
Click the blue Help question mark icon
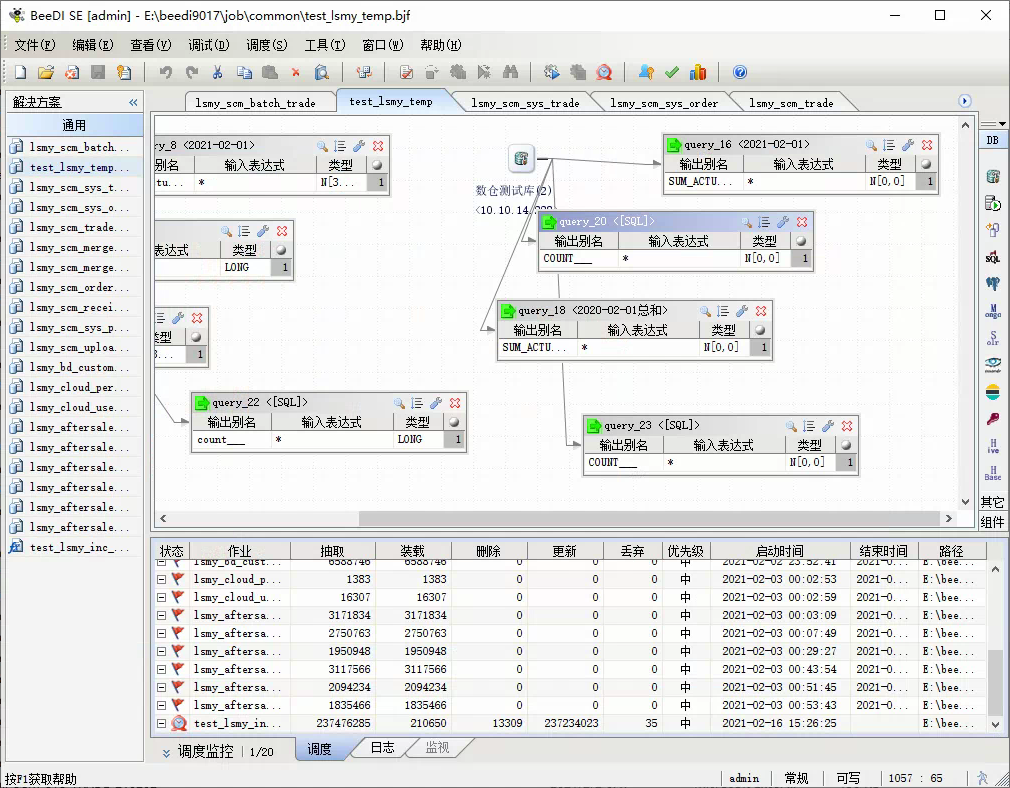[739, 72]
